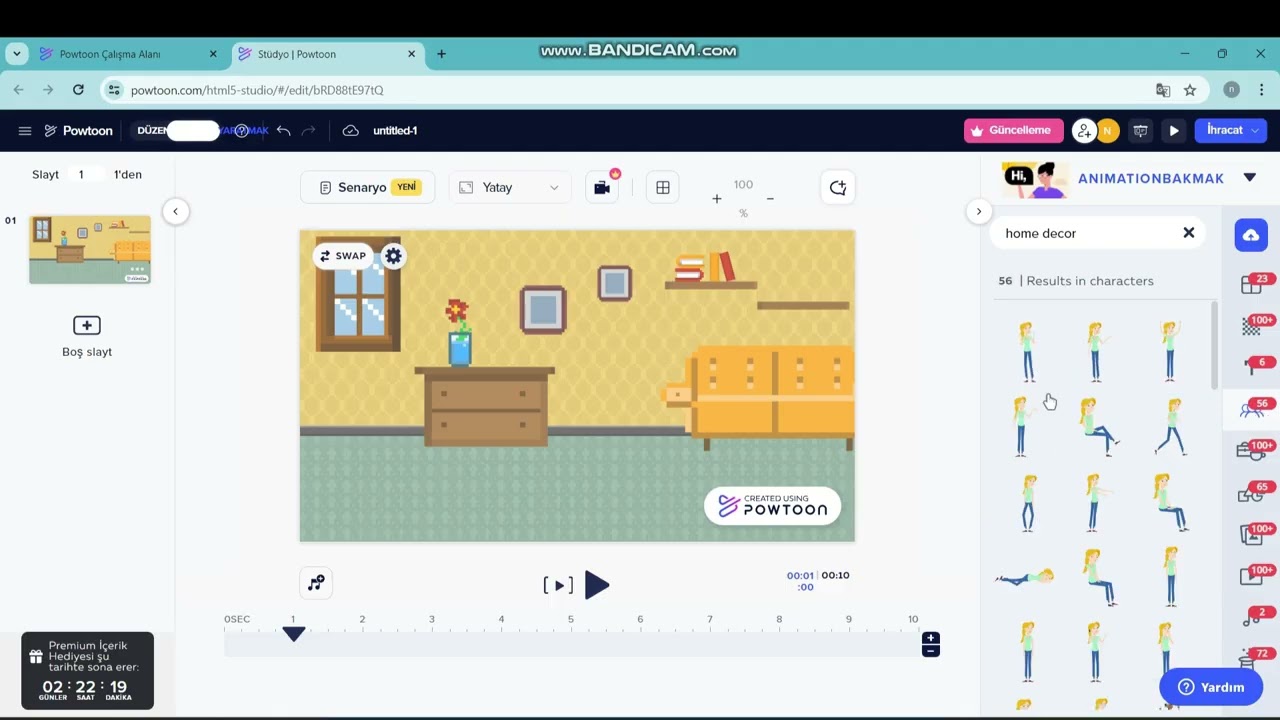Add a Boş slayt blank slide

tap(87, 336)
